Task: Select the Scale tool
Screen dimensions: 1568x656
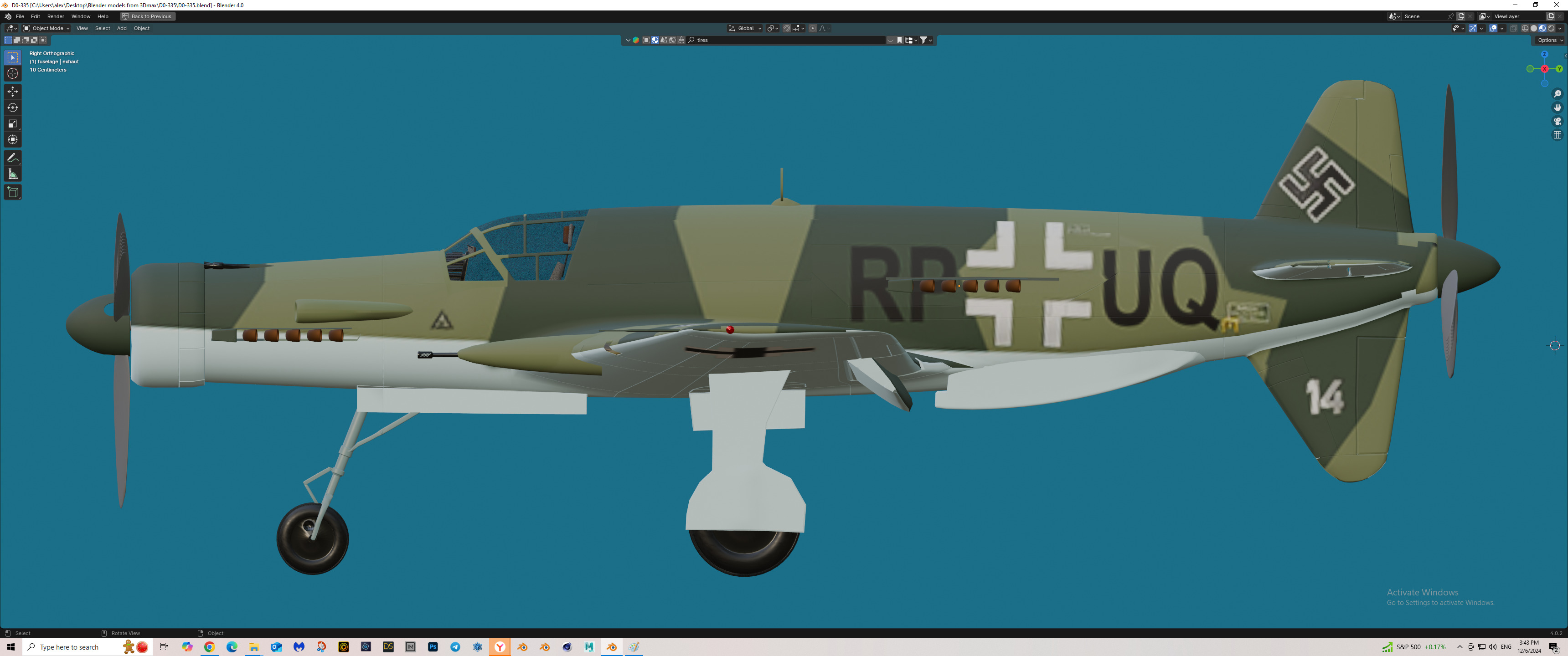Action: tap(13, 123)
